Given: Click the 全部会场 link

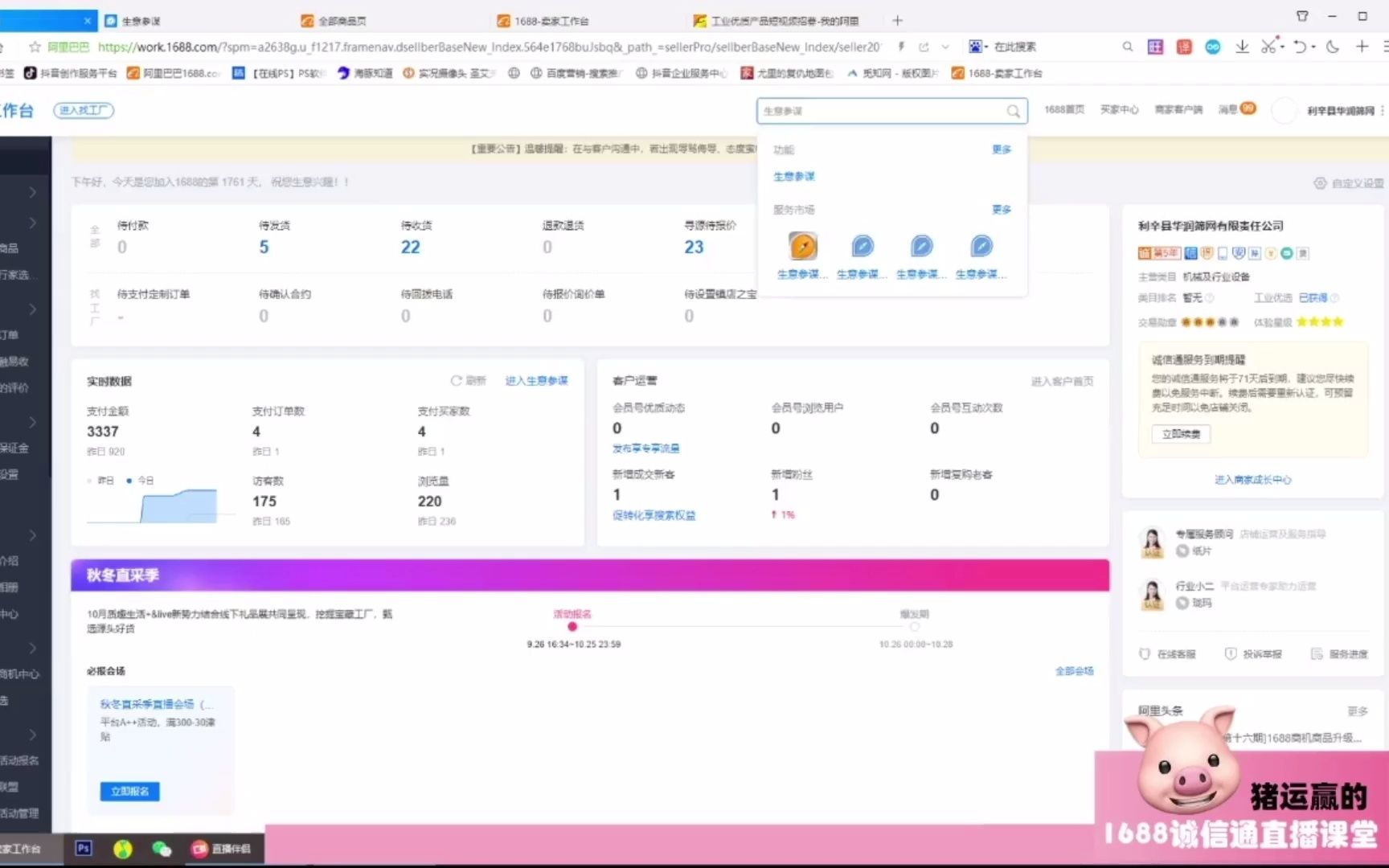Looking at the screenshot, I should pos(1074,671).
